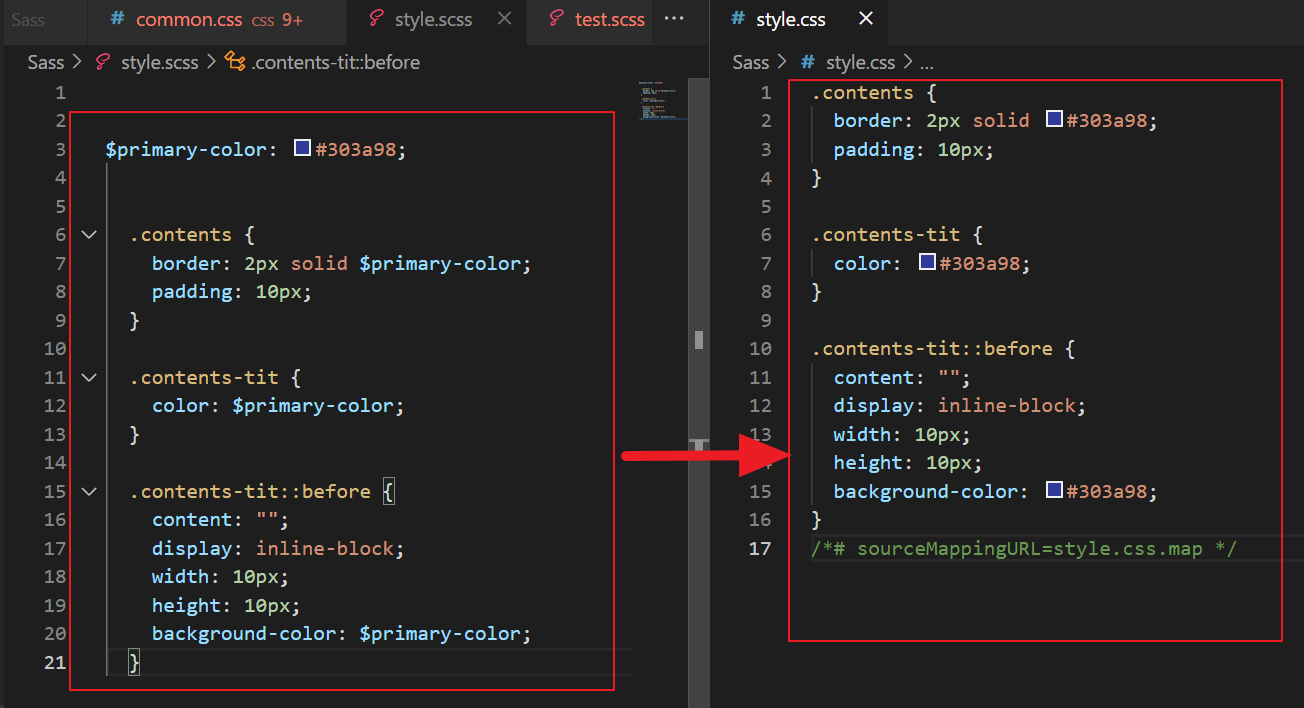
Task: Click the .contents-tit selector in style.scss
Action: [203, 378]
